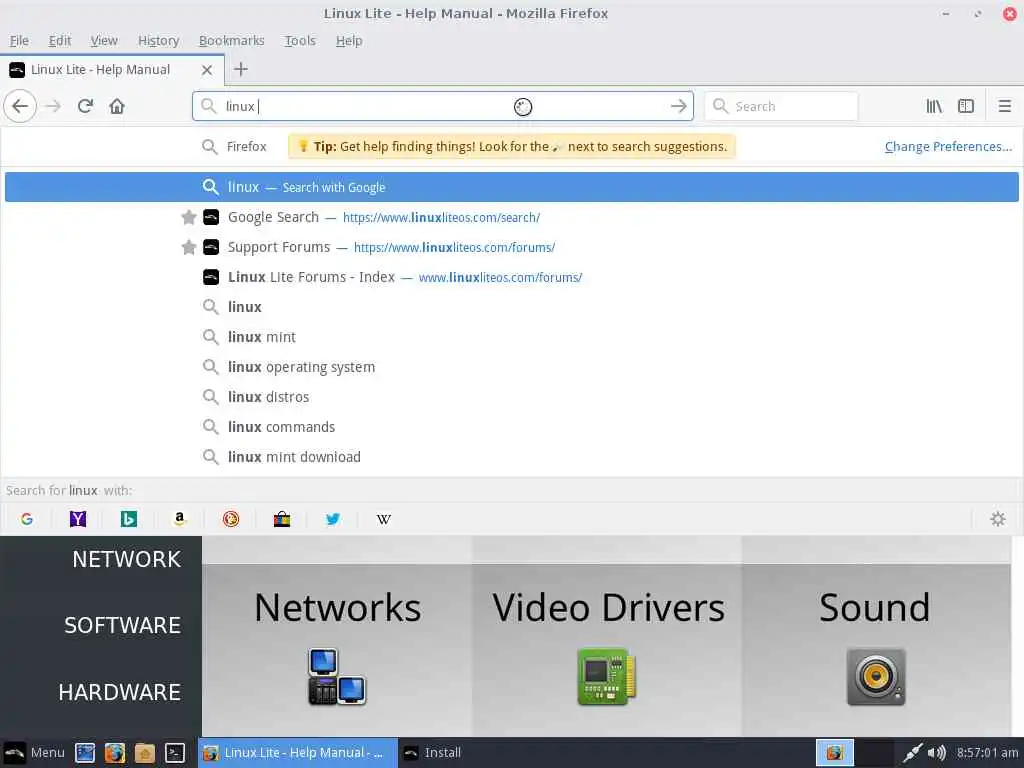Viewport: 1024px width, 768px height.
Task: Open the NETWORK sidebar section
Action: (127, 559)
